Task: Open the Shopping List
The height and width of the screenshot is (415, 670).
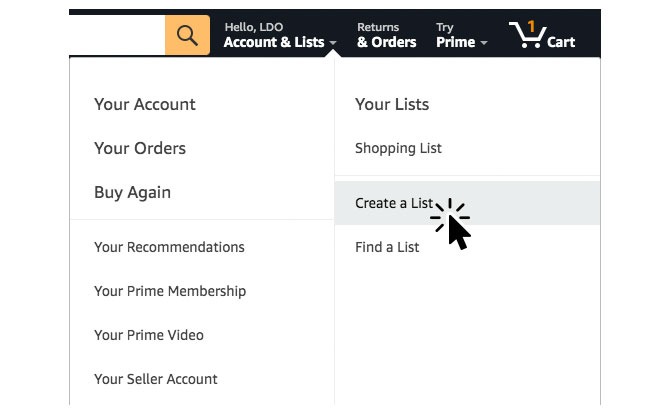Action: [398, 148]
